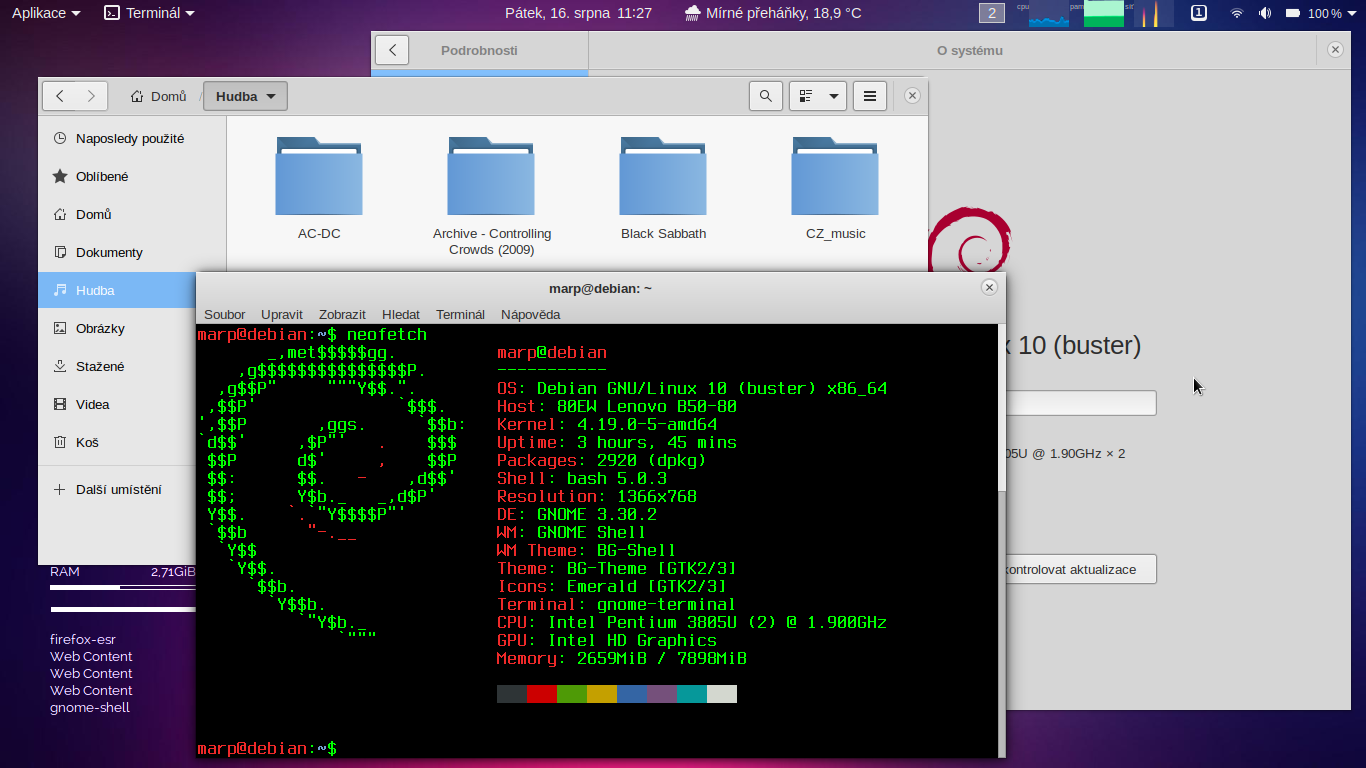The width and height of the screenshot is (1366, 768).
Task: Open Soubor menu in terminal
Action: pyautogui.click(x=225, y=314)
